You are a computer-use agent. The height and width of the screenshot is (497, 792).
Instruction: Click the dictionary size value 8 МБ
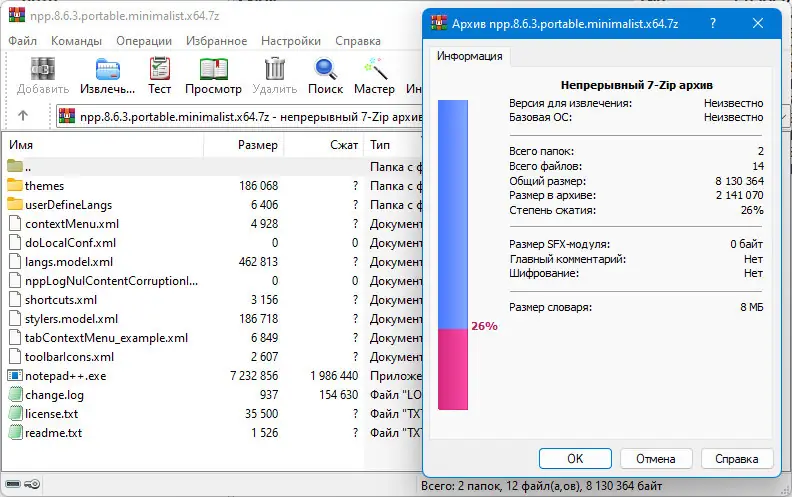(752, 307)
